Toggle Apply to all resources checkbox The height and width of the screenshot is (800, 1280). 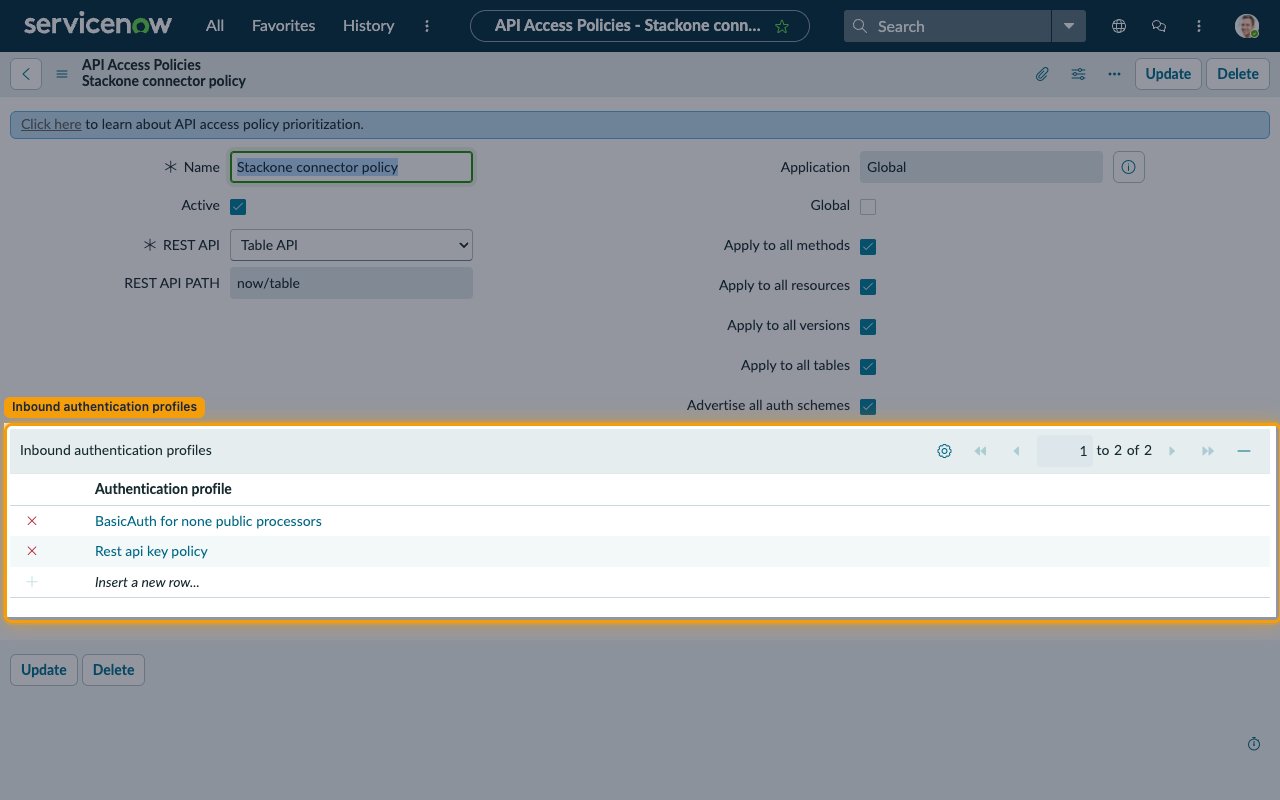(868, 287)
